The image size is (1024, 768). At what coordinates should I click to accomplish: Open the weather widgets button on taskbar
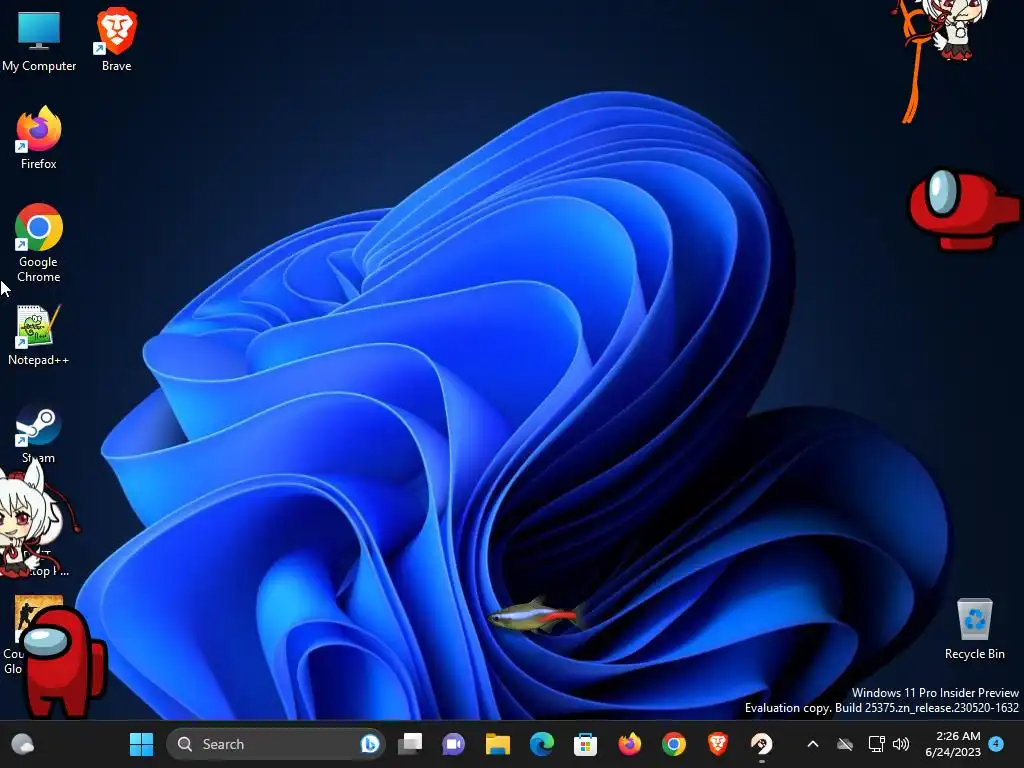23,744
